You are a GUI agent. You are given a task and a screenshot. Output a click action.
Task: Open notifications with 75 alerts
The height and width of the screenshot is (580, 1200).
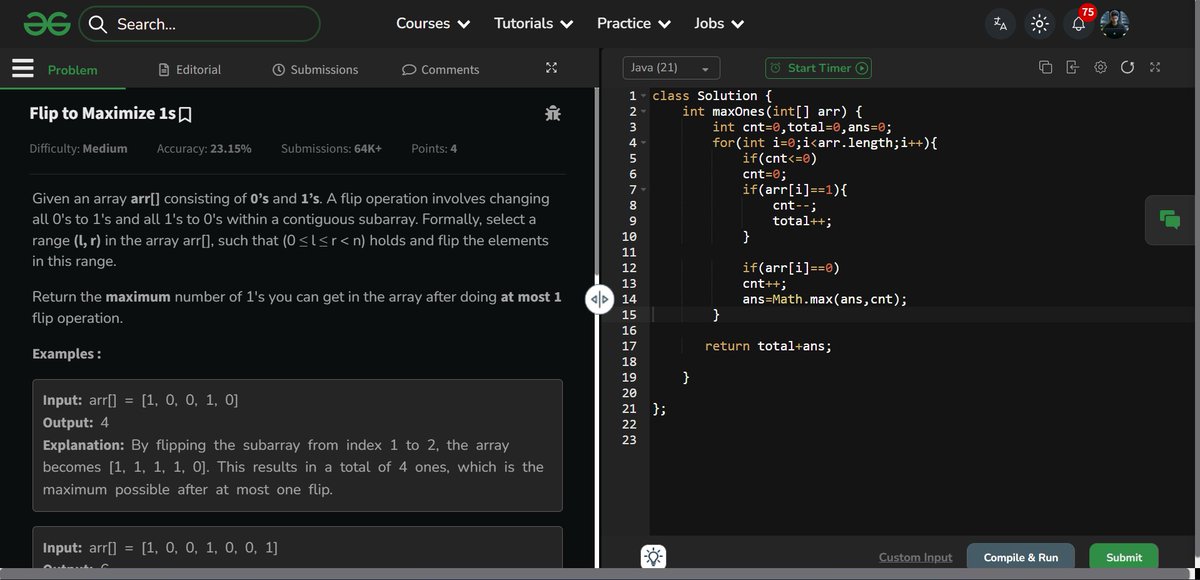coord(1078,22)
